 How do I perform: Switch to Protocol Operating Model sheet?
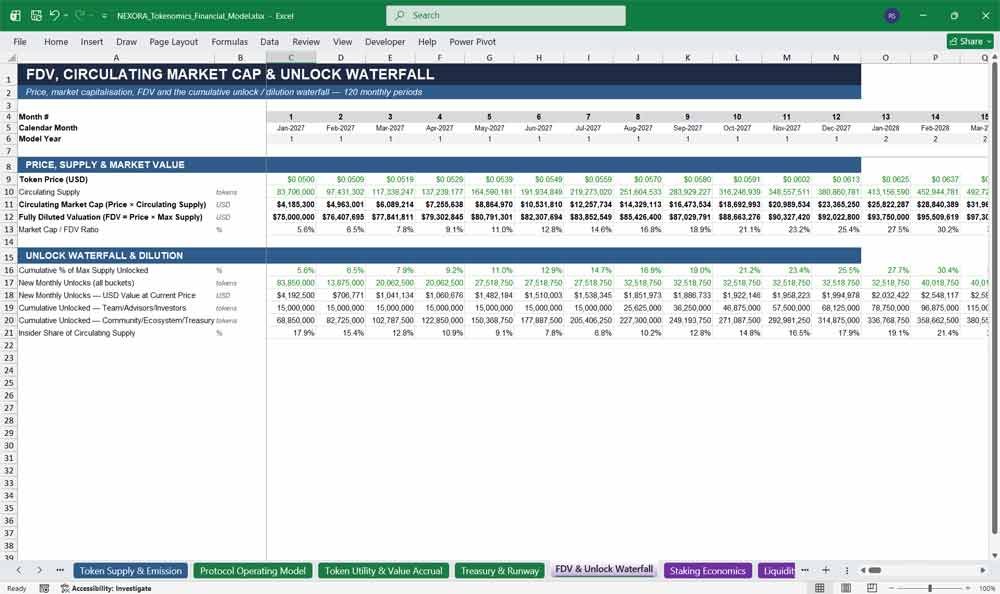click(253, 570)
